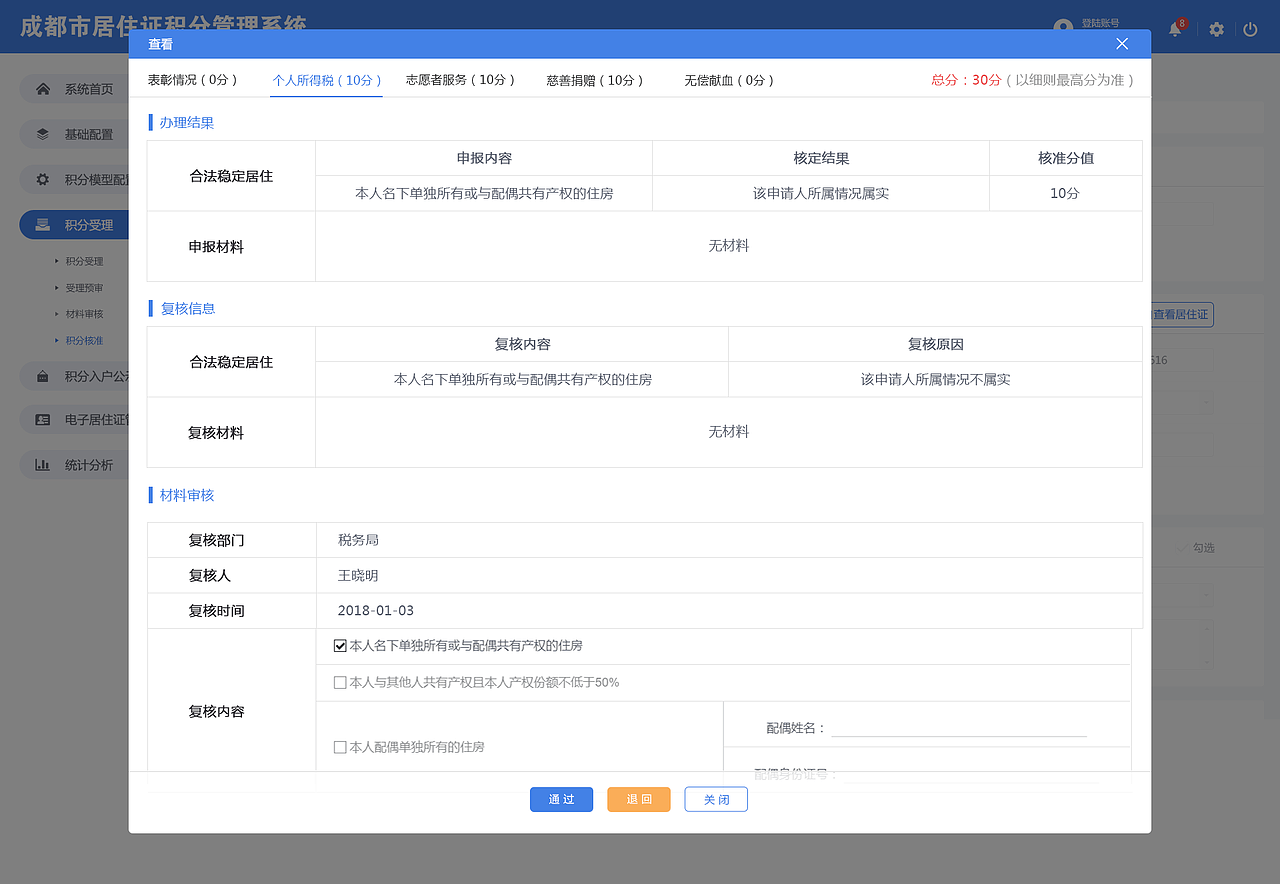
Task: Click 查看居住证 button behind dialog
Action: coord(1180,314)
